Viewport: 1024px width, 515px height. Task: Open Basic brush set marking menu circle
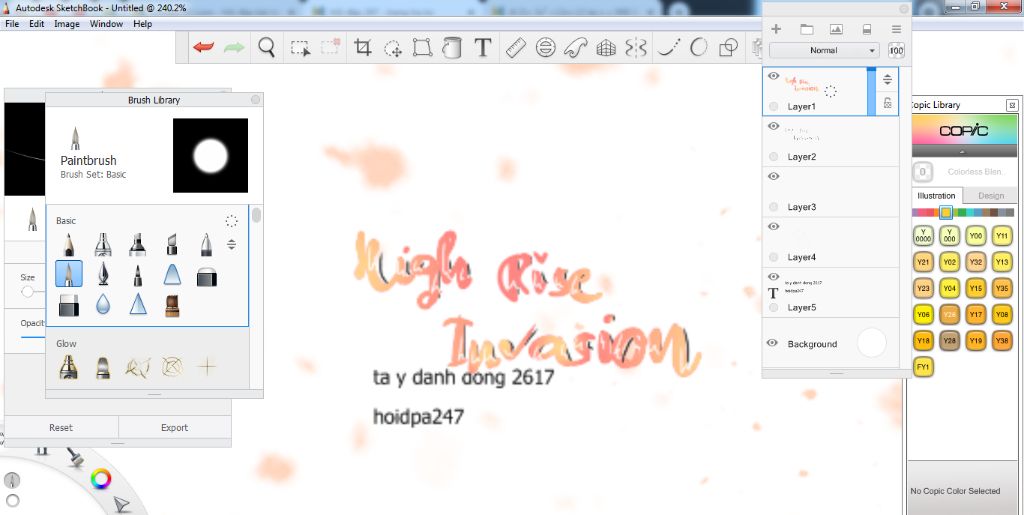[x=231, y=221]
